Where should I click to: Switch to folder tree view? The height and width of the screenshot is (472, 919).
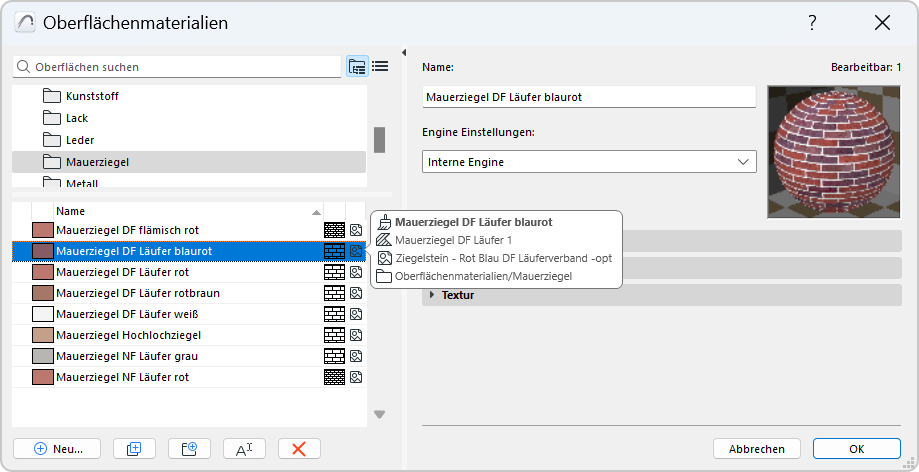pyautogui.click(x=357, y=67)
